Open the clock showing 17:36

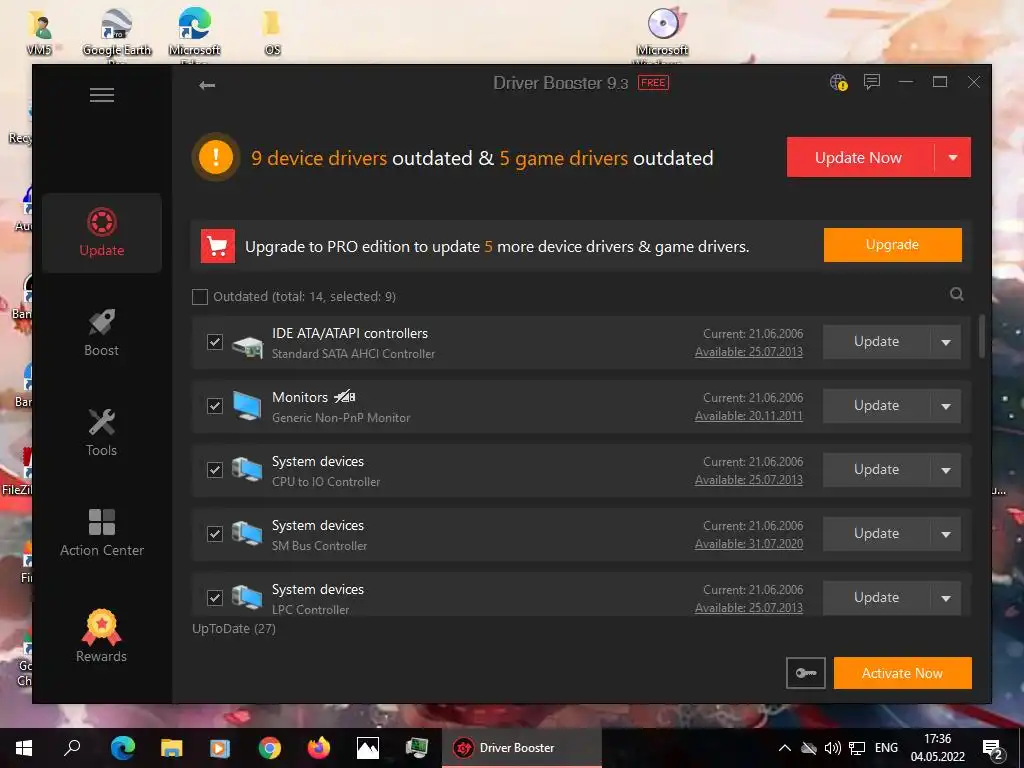click(x=938, y=748)
